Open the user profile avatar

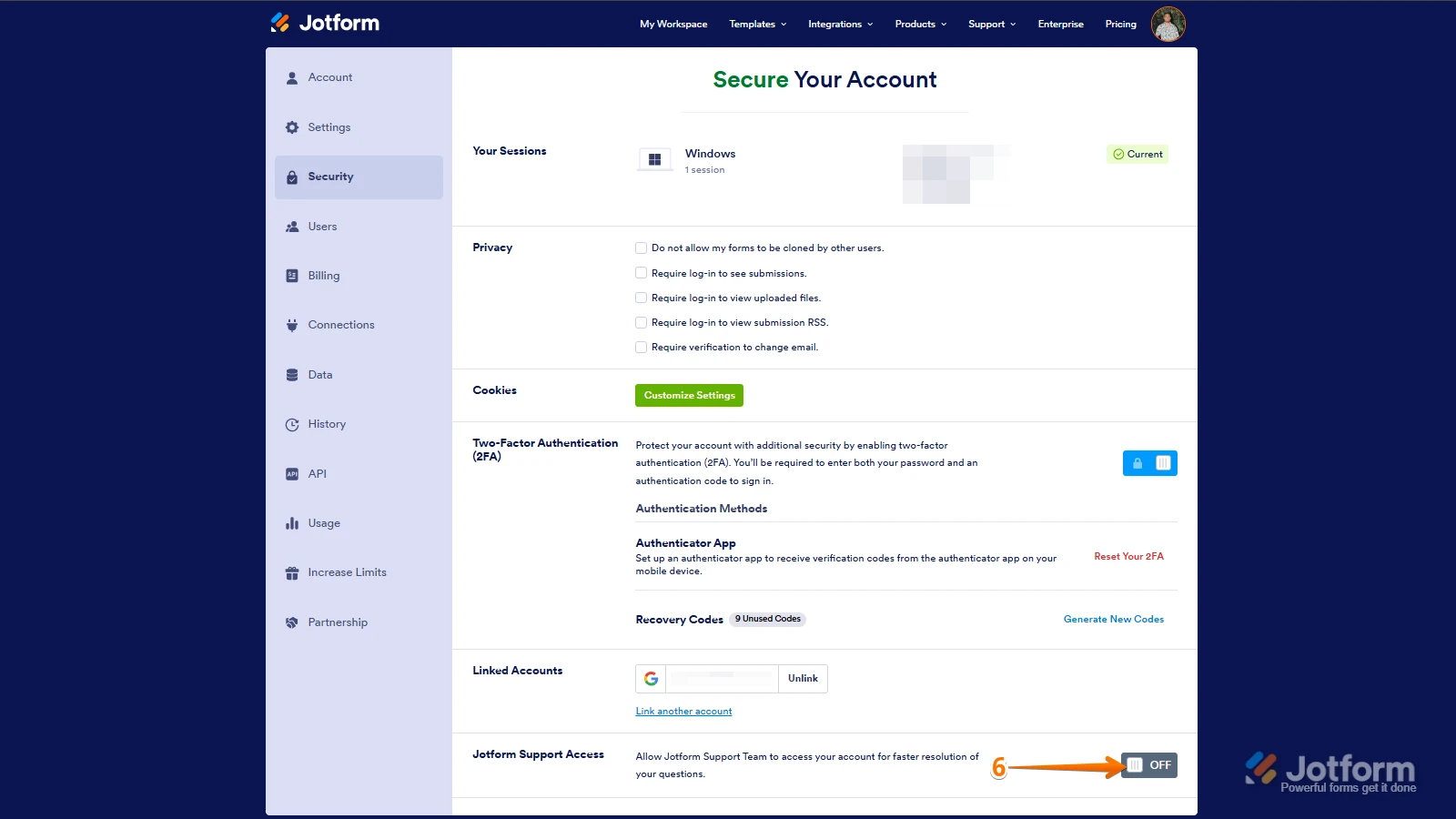click(x=1168, y=24)
